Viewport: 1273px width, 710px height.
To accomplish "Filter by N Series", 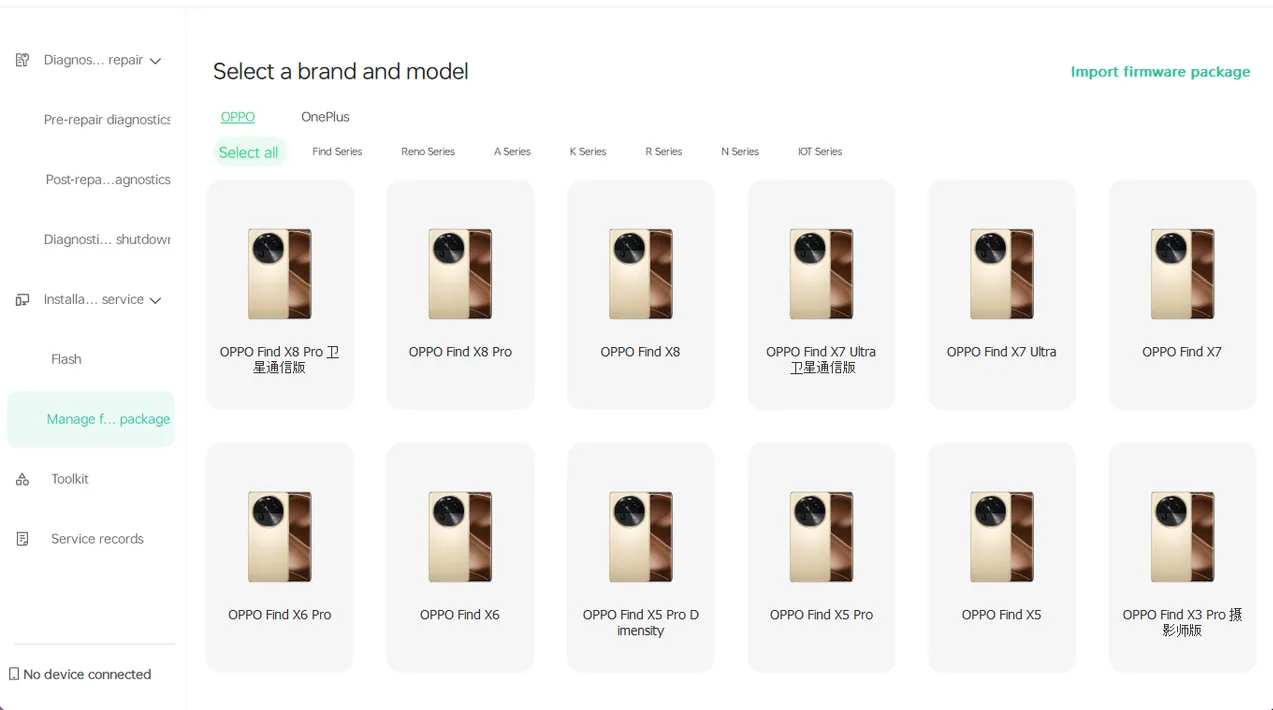I will (x=740, y=152).
